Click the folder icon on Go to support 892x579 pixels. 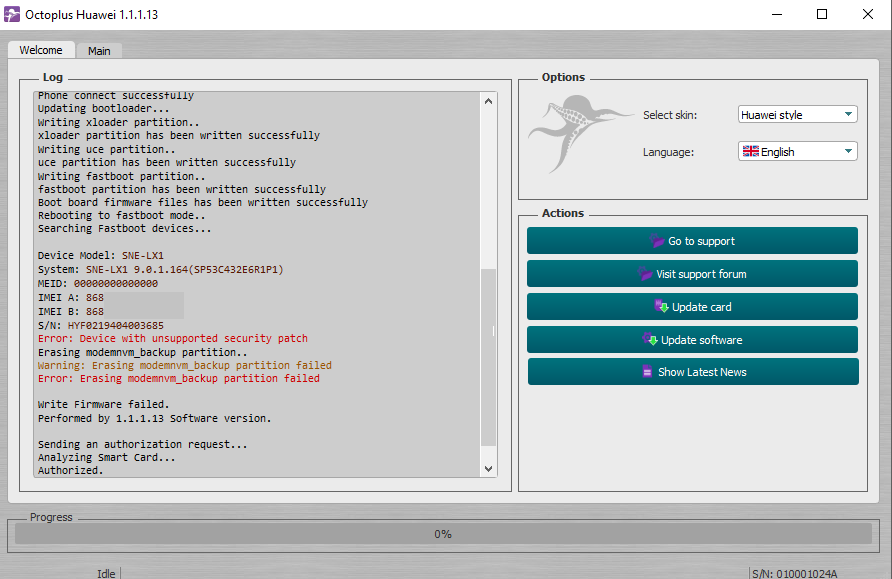coord(657,241)
